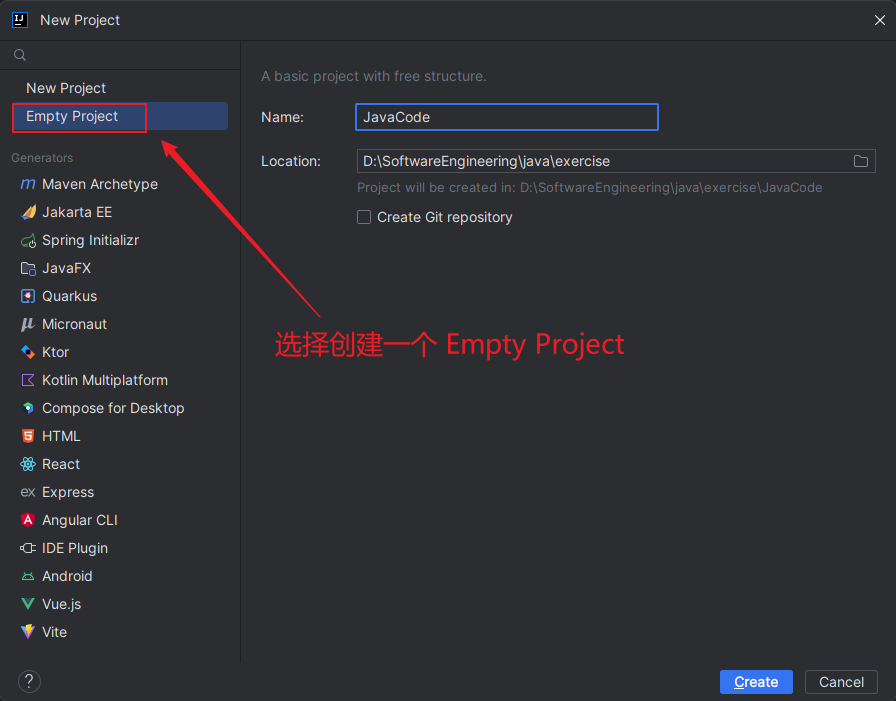This screenshot has width=896, height=701.
Task: Select Empty Project in the sidebar
Action: click(72, 116)
